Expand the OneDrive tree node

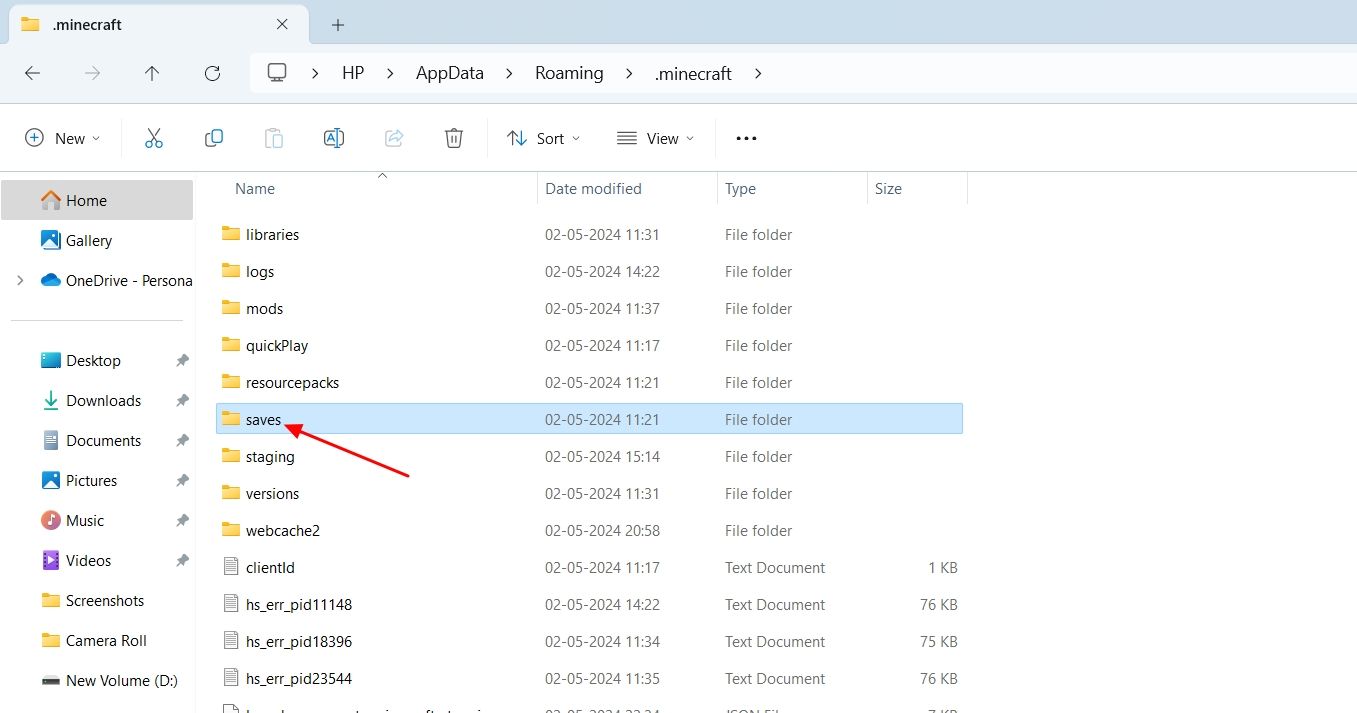coord(20,281)
